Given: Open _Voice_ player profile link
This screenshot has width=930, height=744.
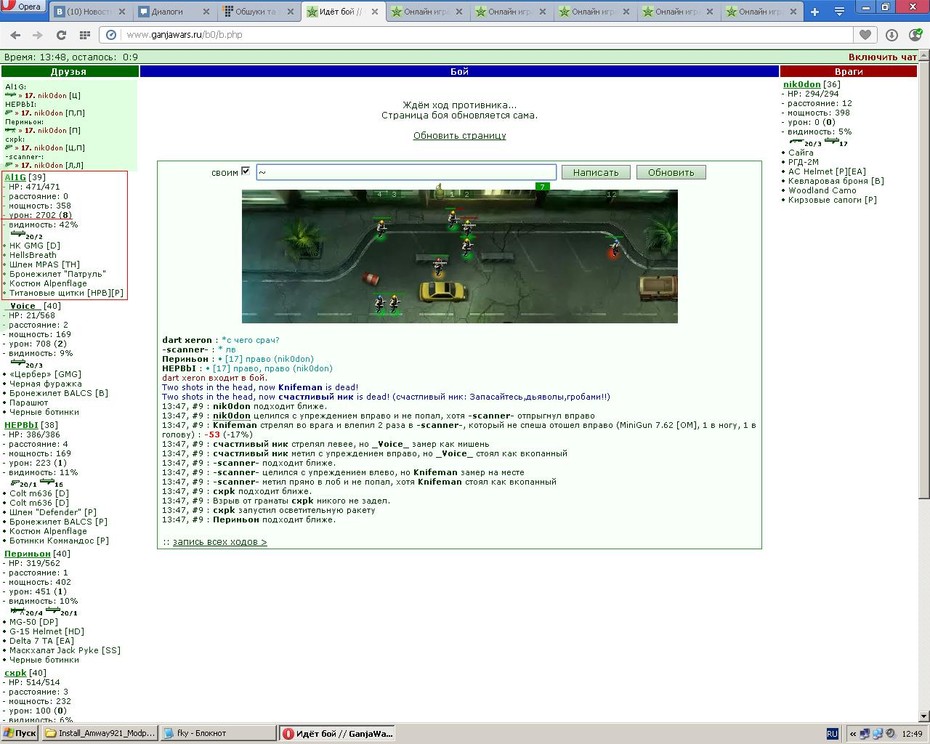Looking at the screenshot, I should (x=23, y=306).
